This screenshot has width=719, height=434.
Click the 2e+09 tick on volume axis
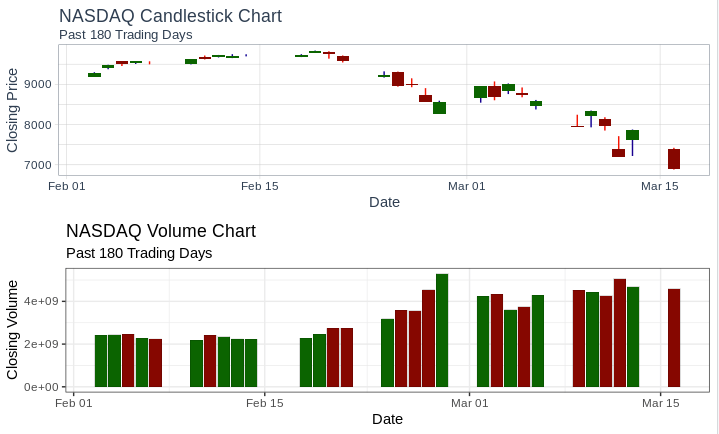point(43,344)
